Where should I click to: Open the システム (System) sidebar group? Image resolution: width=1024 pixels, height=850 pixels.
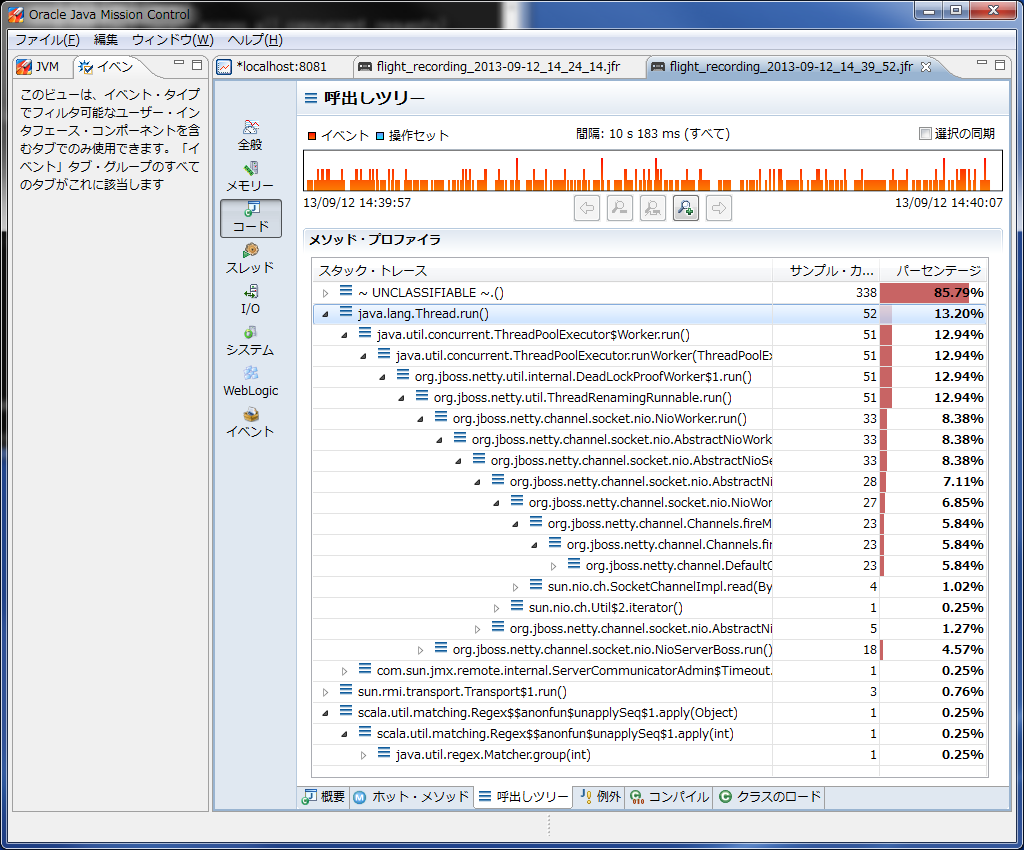pyautogui.click(x=250, y=341)
